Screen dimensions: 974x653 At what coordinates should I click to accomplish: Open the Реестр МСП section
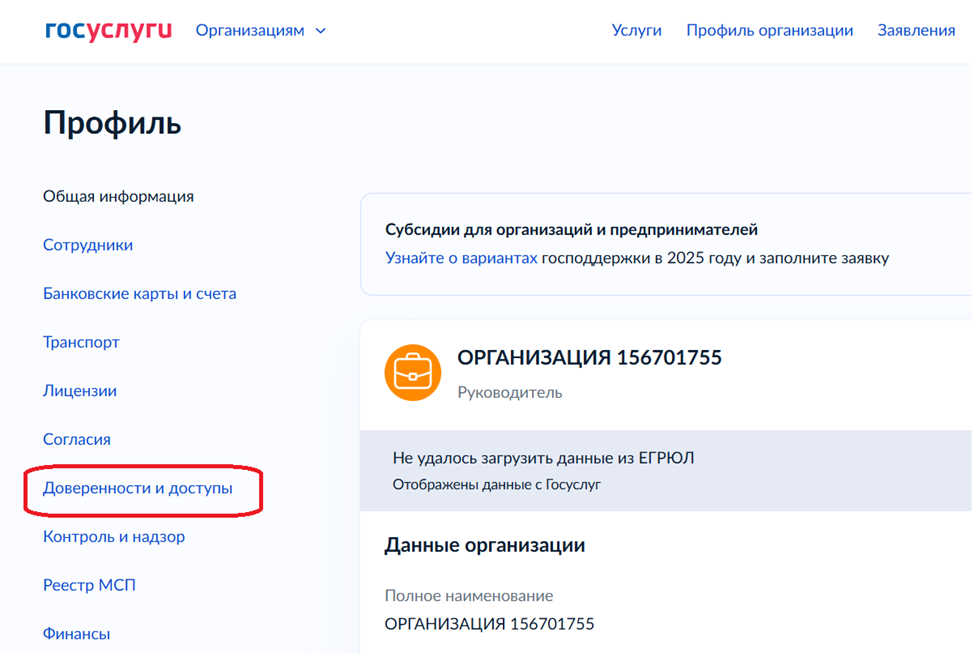(x=89, y=585)
